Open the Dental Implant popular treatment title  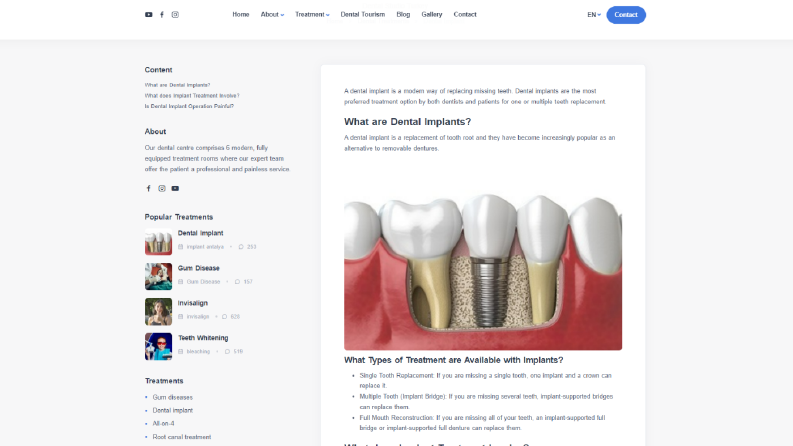point(200,233)
